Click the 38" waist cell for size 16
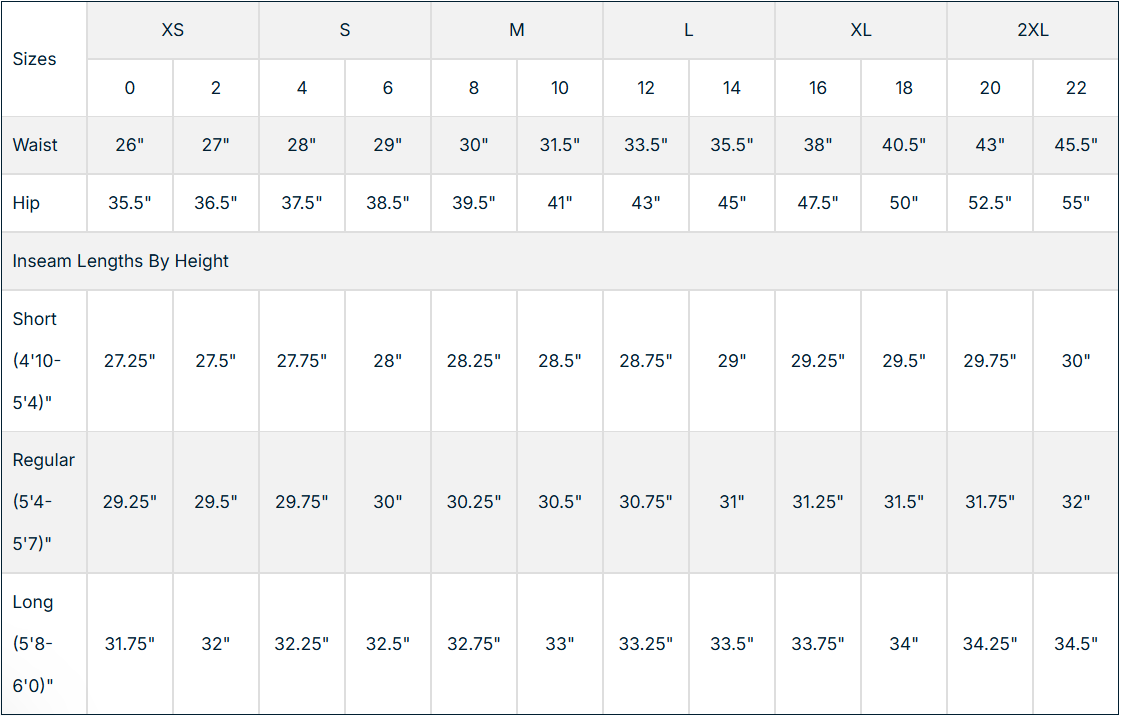The image size is (1121, 716). [x=818, y=145]
